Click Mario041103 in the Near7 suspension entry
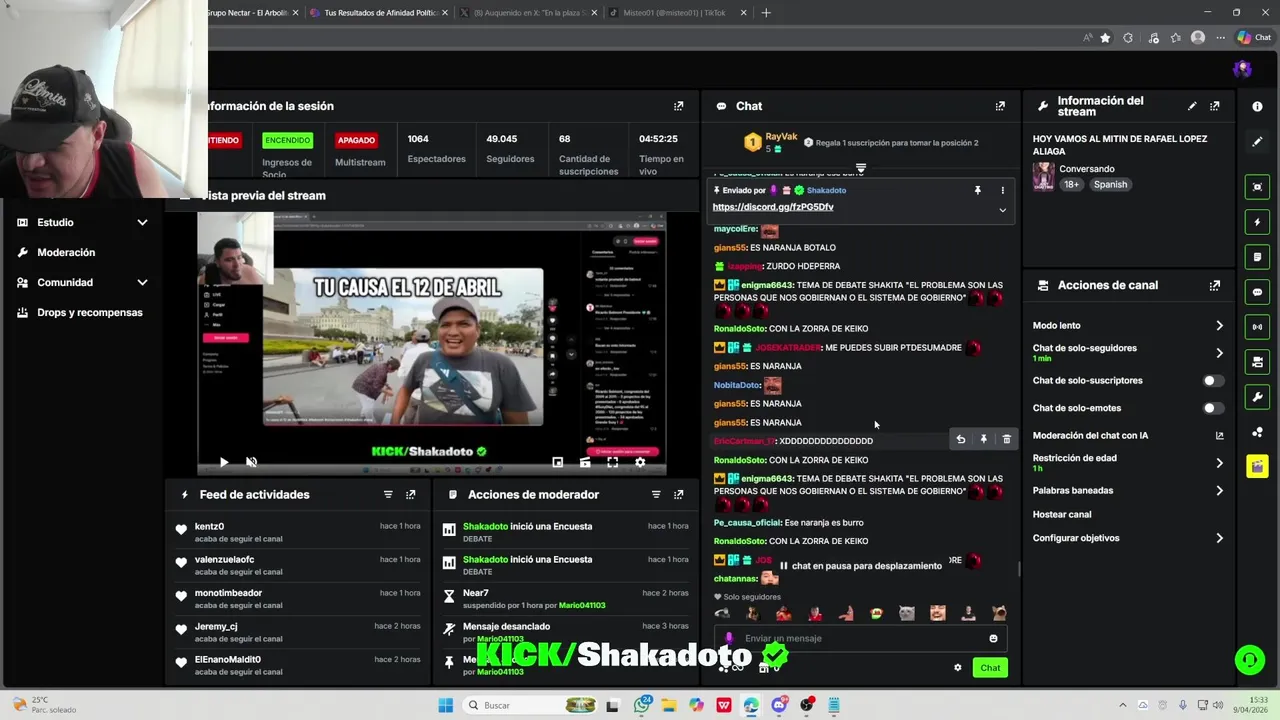 tap(582, 605)
